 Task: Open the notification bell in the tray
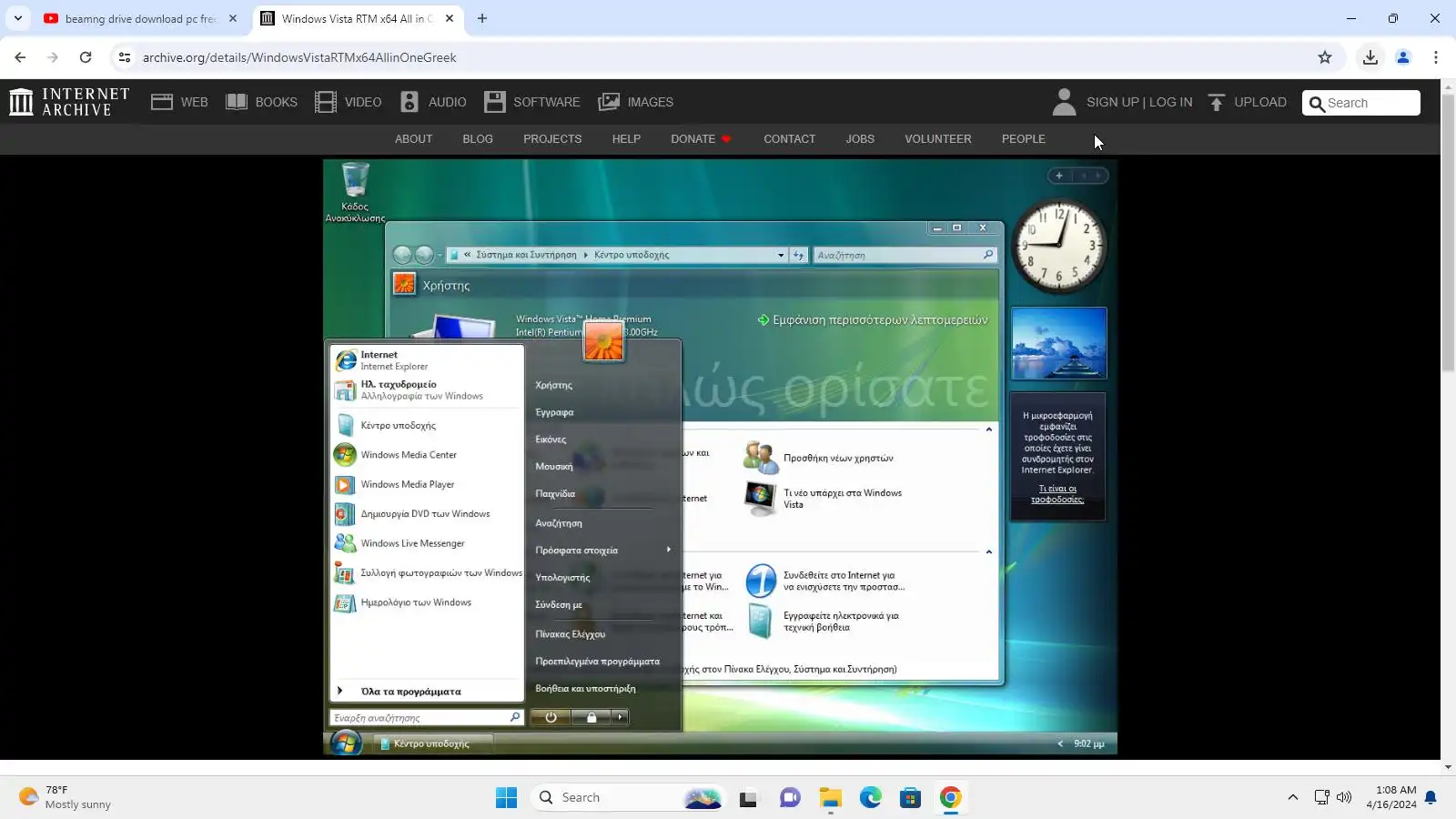tap(1431, 798)
